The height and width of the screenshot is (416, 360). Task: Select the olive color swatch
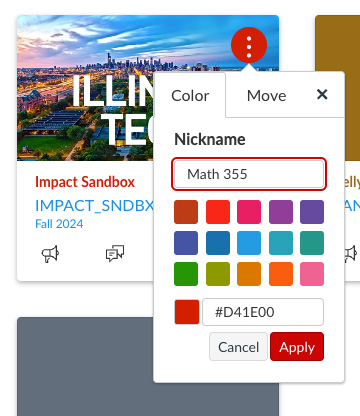(x=218, y=274)
